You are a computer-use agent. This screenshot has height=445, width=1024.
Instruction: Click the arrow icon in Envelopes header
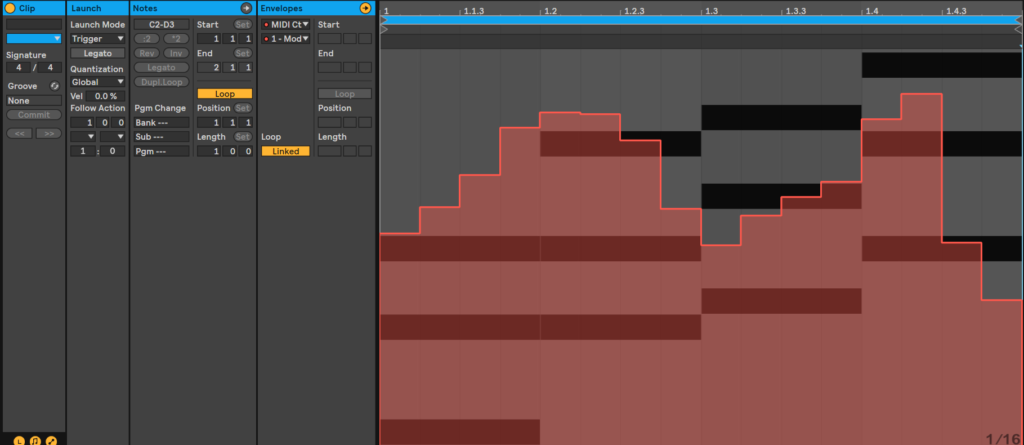pyautogui.click(x=365, y=8)
